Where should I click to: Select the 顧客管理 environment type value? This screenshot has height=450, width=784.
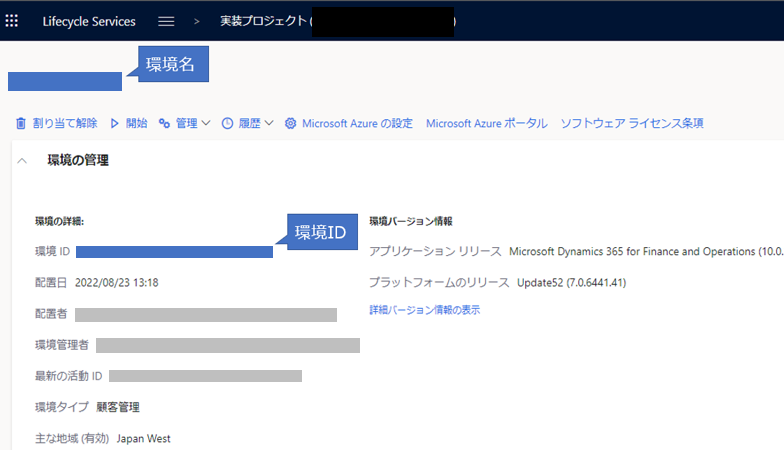118,407
